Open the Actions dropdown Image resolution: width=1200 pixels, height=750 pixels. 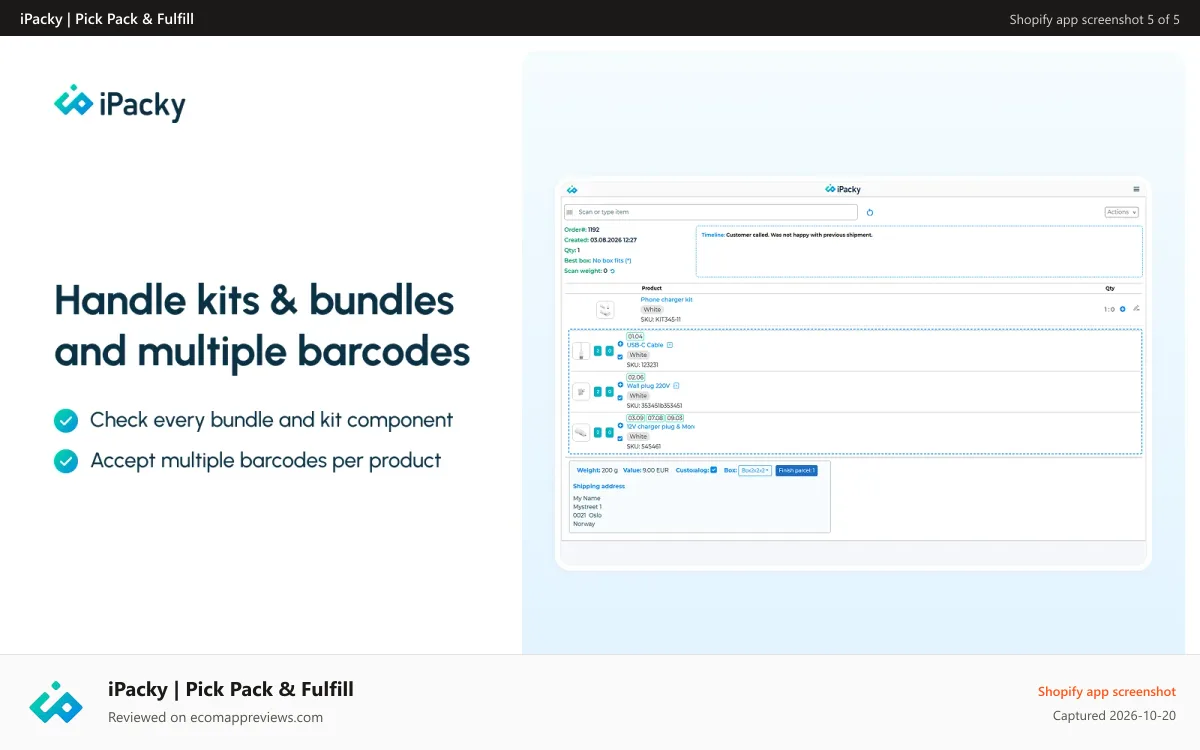point(1122,212)
